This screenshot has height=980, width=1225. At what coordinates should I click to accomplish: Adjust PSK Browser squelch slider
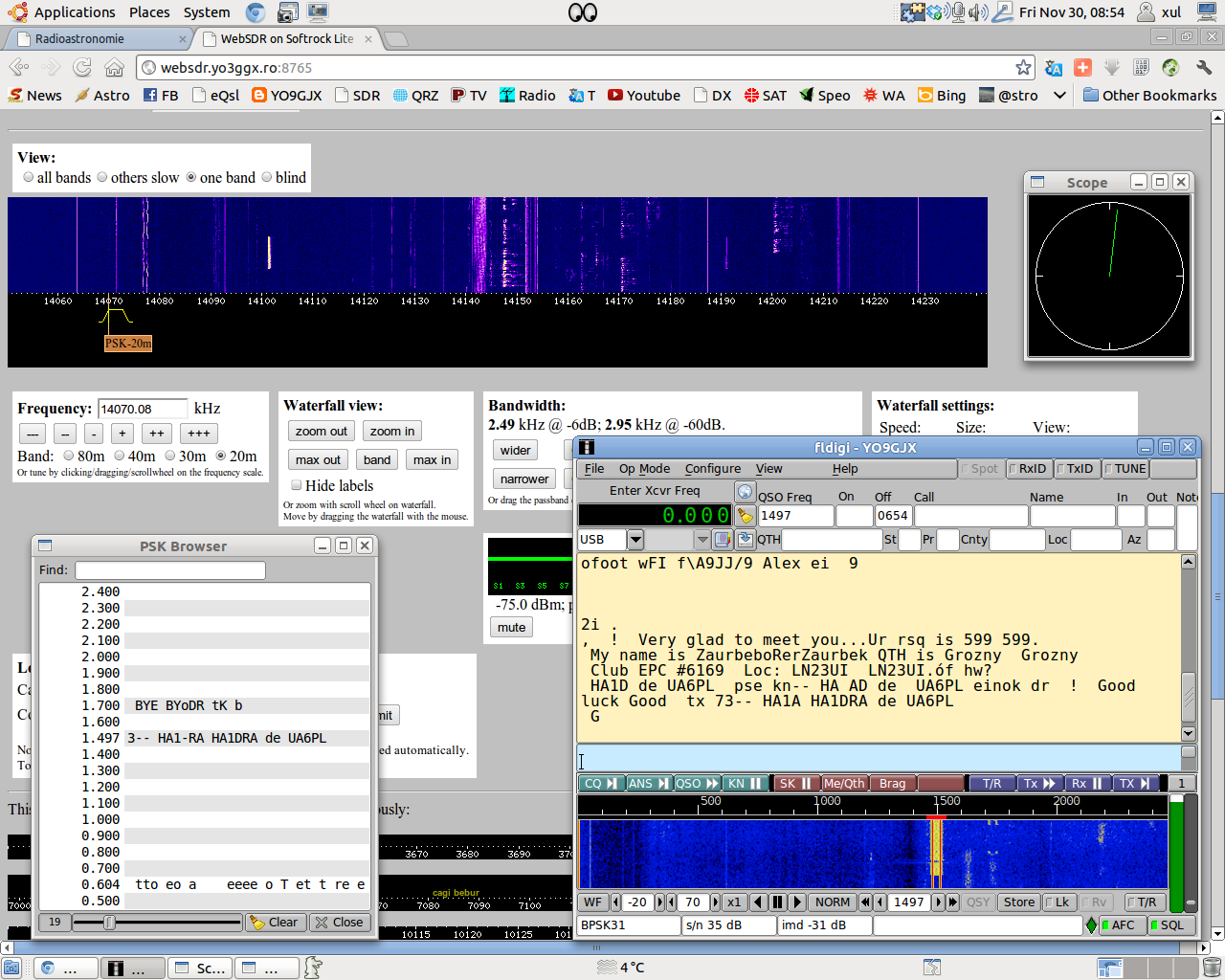click(158, 923)
